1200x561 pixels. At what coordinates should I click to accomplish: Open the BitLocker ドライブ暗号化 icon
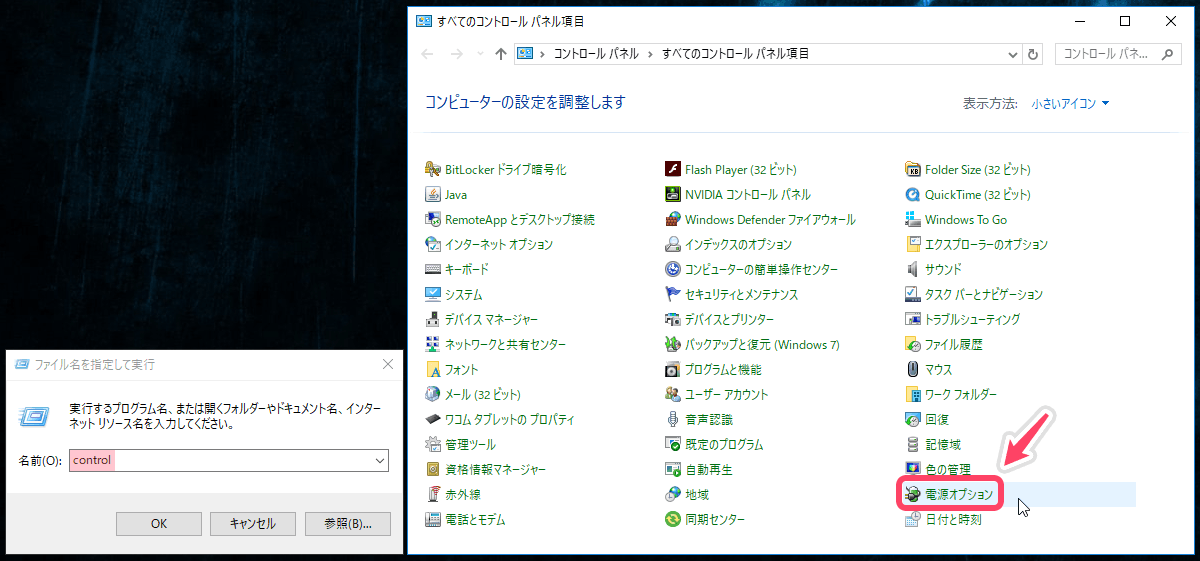pyautogui.click(x=433, y=170)
